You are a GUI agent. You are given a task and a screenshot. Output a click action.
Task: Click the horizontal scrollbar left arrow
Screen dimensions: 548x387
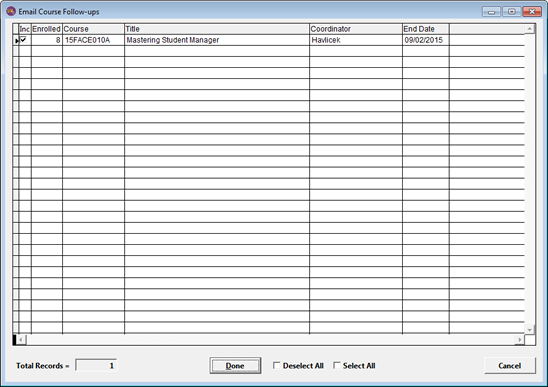click(x=21, y=339)
